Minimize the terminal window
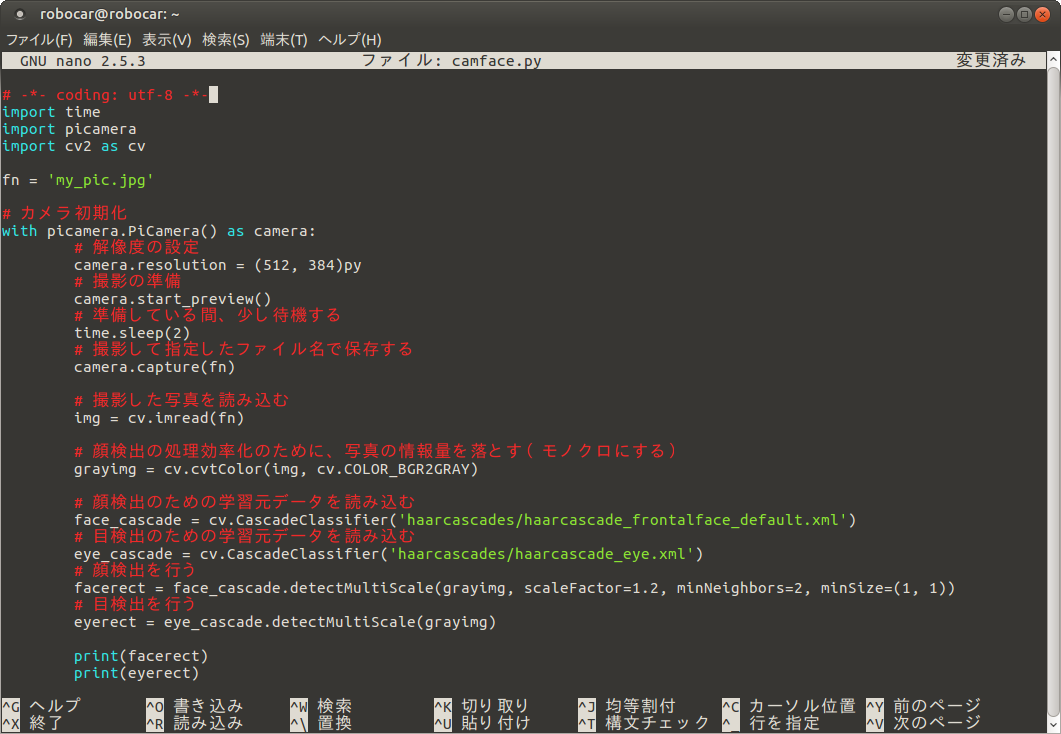Viewport: 1061px width, 734px height. (x=1006, y=14)
